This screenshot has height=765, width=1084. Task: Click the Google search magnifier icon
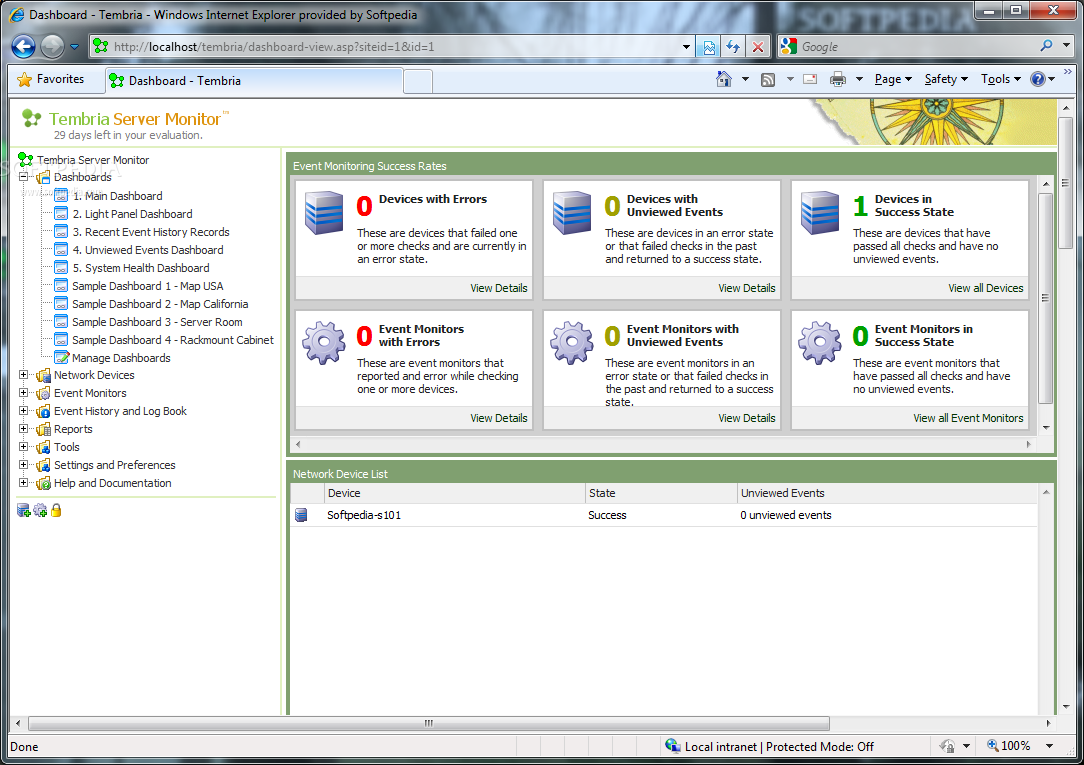pos(1046,46)
